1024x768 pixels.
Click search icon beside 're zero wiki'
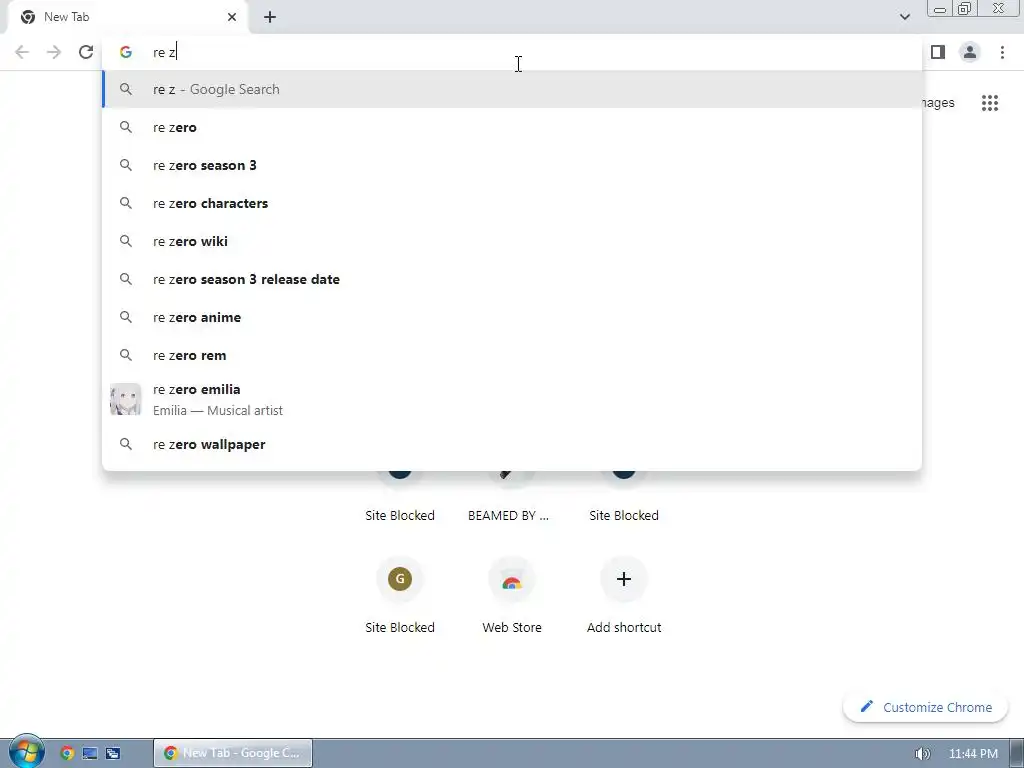[126, 241]
